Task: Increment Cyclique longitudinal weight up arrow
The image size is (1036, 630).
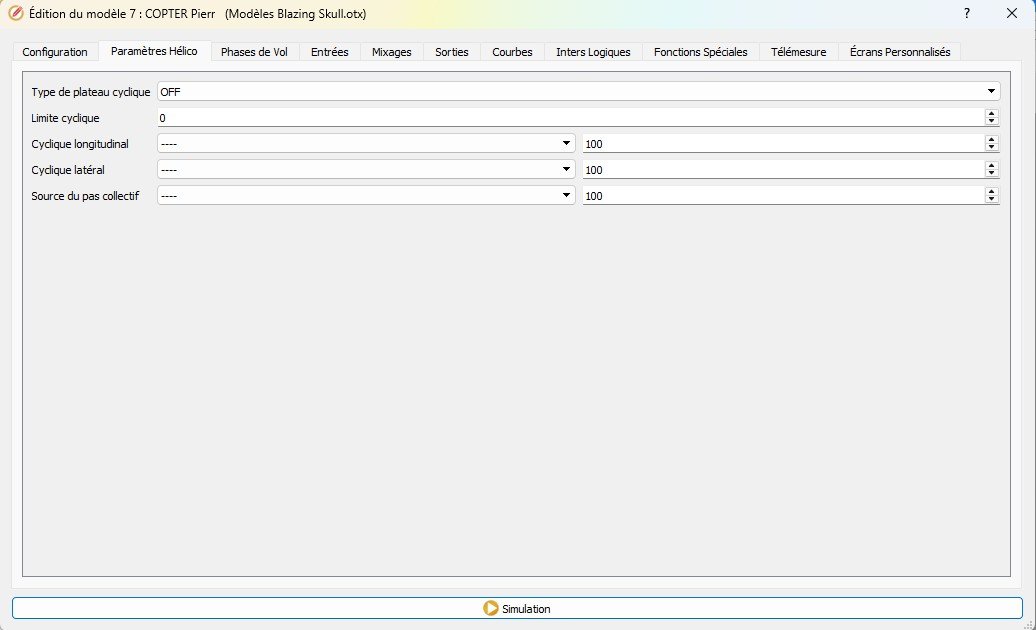Action: pos(991,140)
